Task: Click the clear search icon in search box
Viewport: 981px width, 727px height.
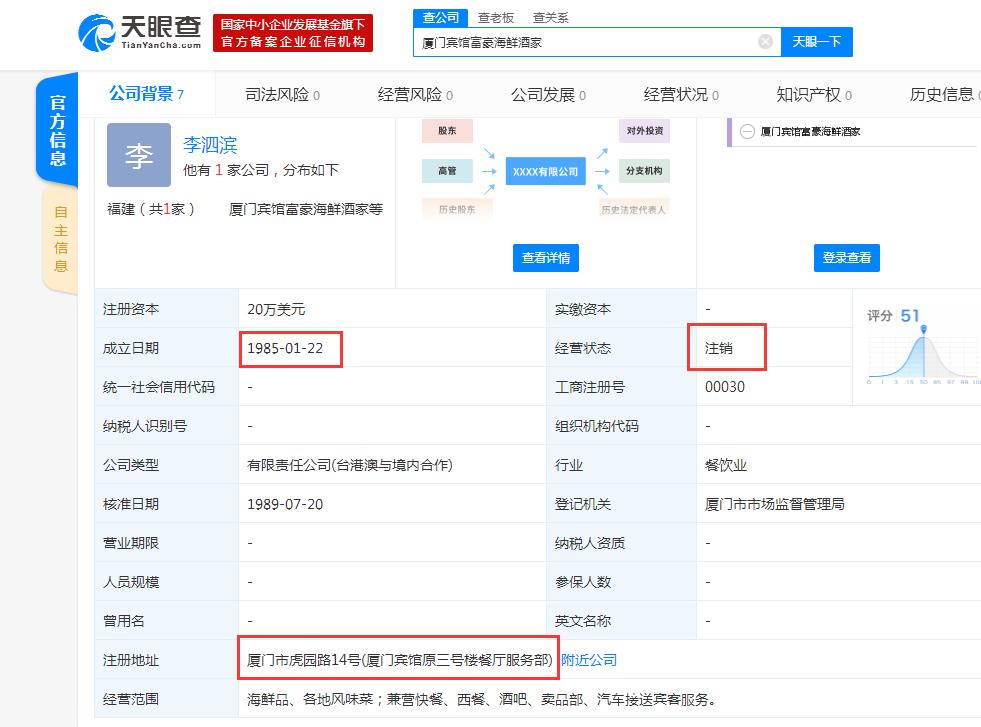Action: tap(766, 41)
